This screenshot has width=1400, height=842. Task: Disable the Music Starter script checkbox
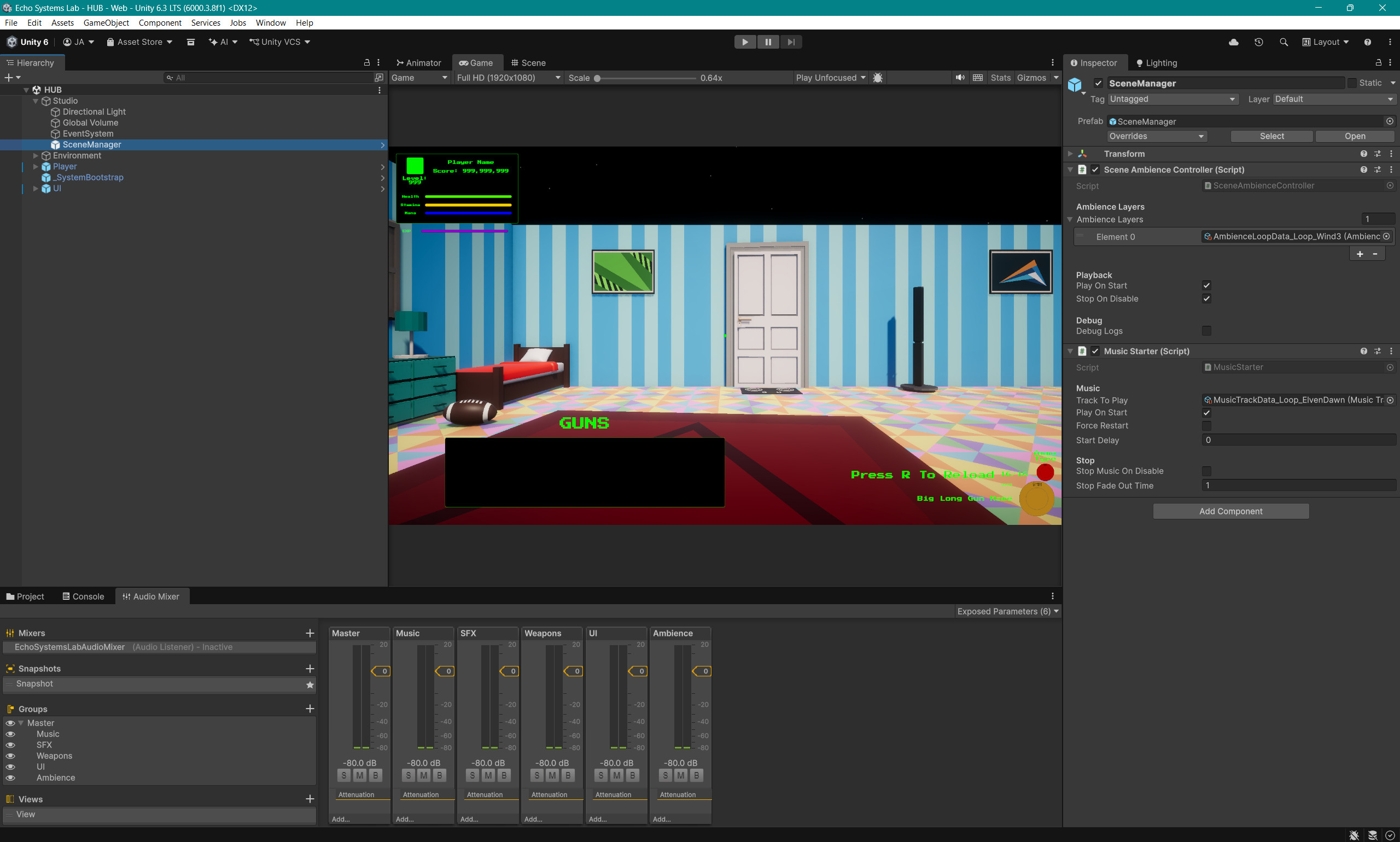[1095, 351]
